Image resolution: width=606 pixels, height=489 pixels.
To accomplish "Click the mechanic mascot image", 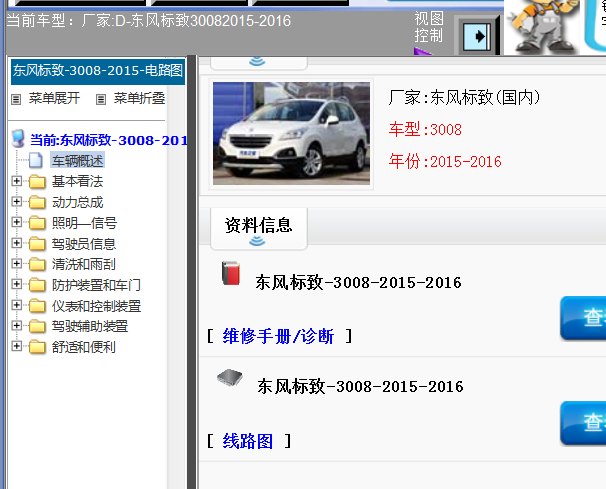I will [542, 27].
